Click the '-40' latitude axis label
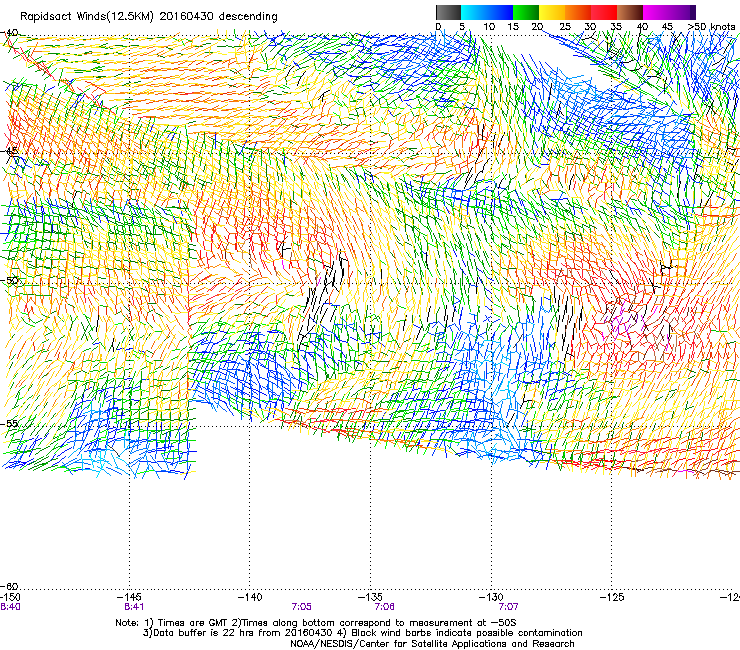The height and width of the screenshot is (650, 740). (x=9, y=33)
